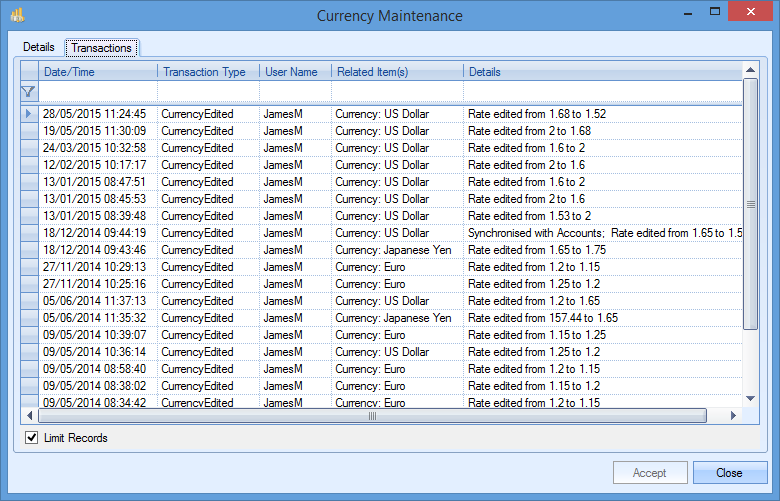Viewport: 780px width, 501px height.
Task: Sort by the User Name column header
Action: coord(295,72)
